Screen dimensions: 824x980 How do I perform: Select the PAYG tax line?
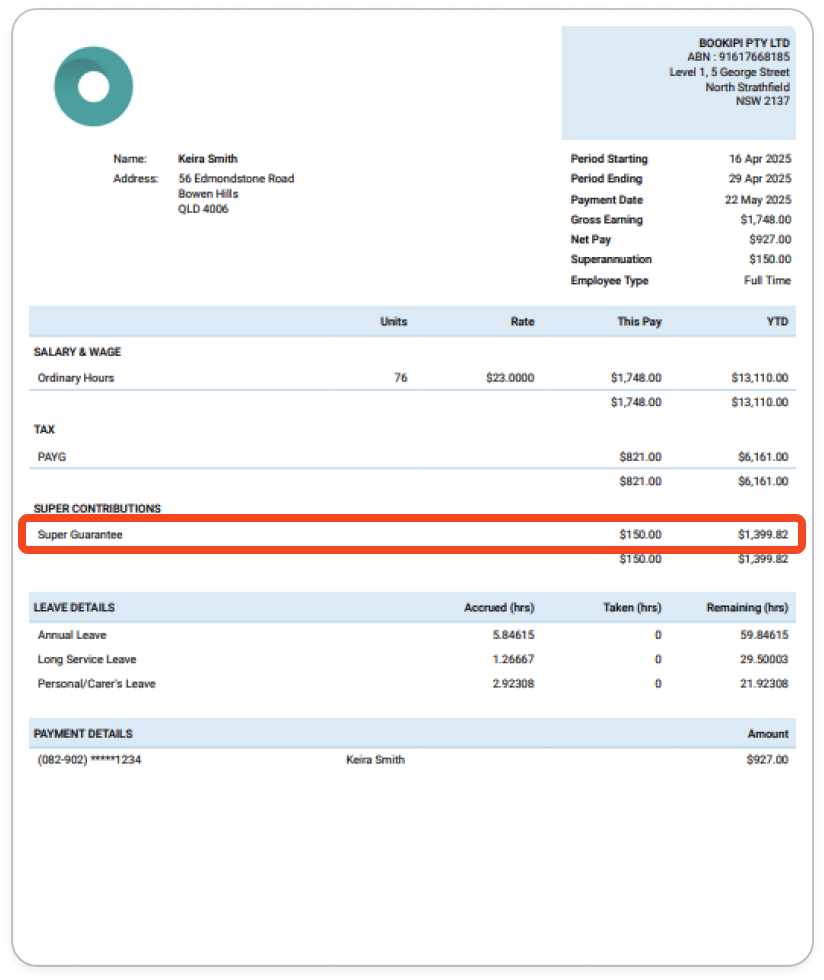click(x=52, y=456)
